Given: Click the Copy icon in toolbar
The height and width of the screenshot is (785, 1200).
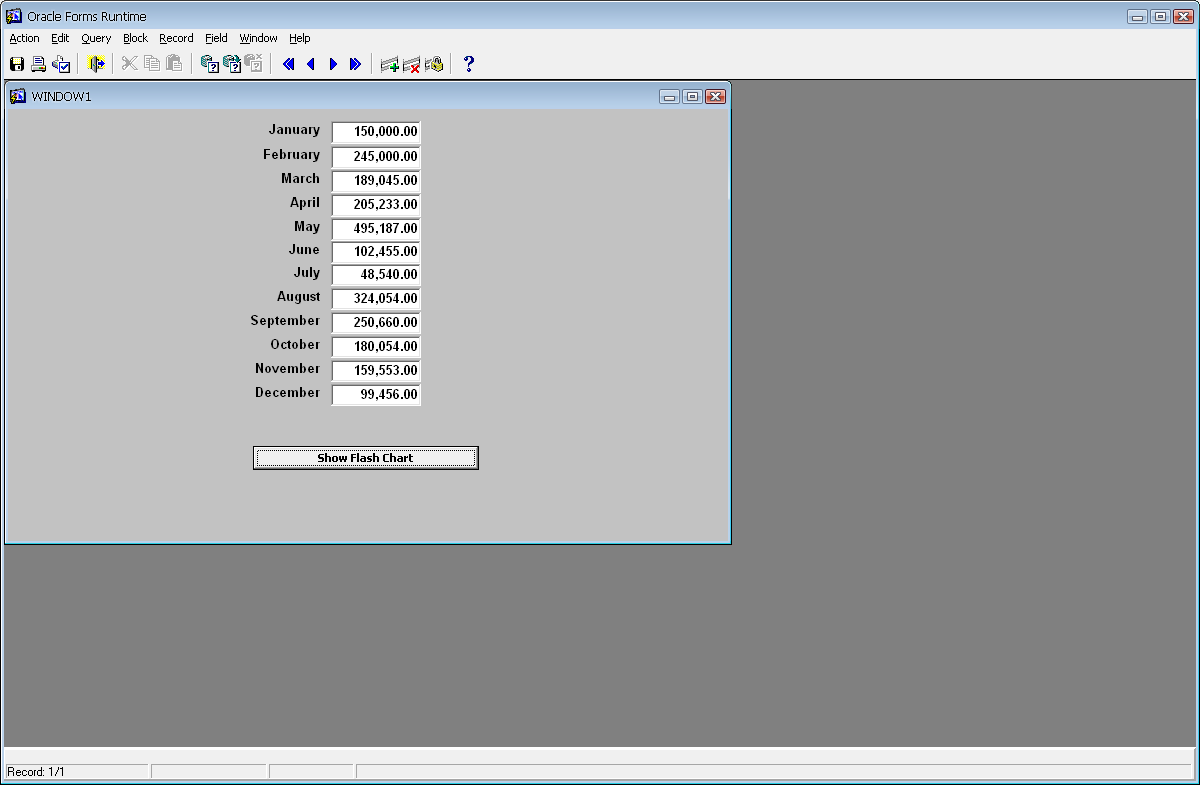Looking at the screenshot, I should pyautogui.click(x=152, y=64).
